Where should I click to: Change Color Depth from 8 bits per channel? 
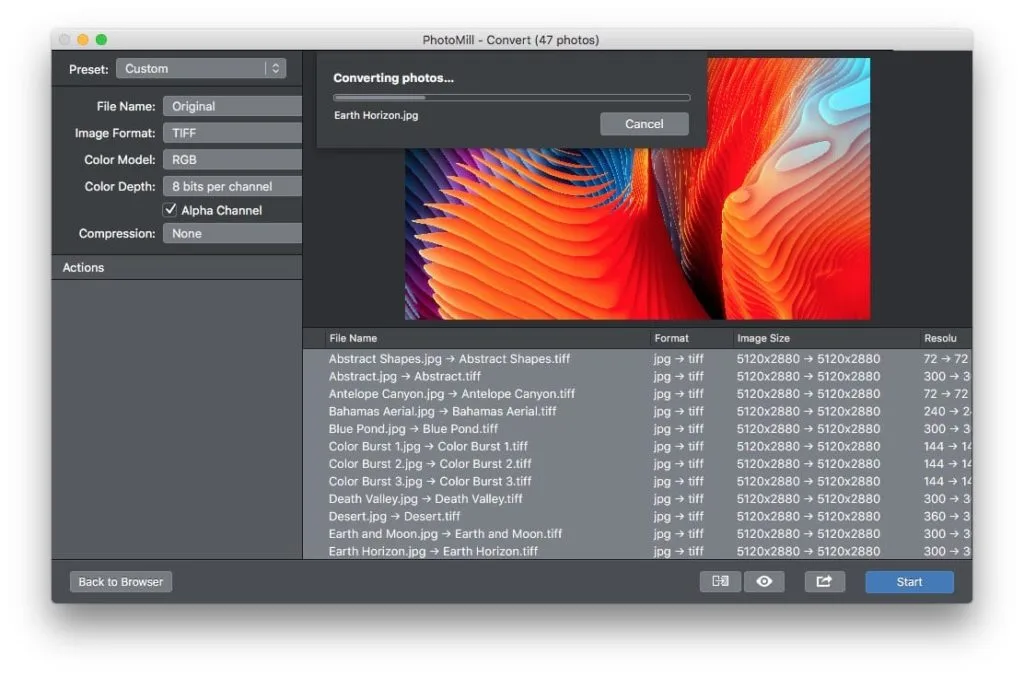(x=231, y=186)
